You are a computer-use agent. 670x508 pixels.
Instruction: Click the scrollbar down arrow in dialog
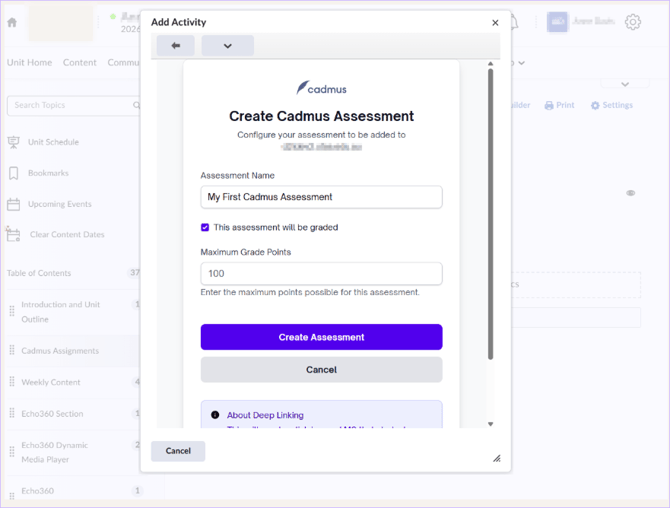[x=491, y=424]
